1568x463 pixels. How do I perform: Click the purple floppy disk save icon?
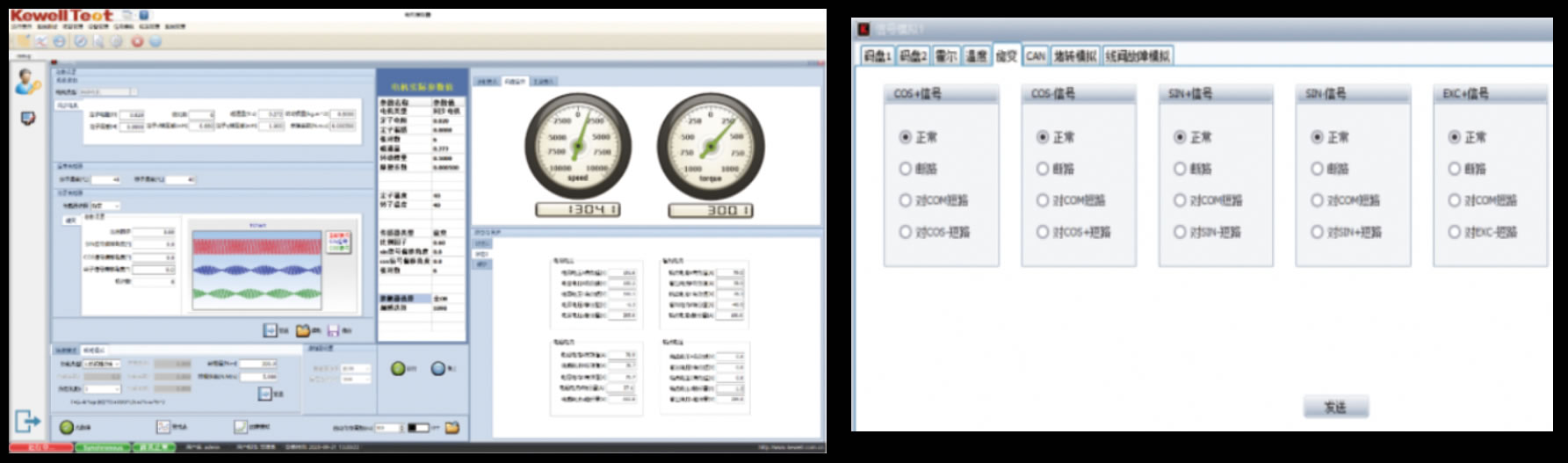point(334,330)
